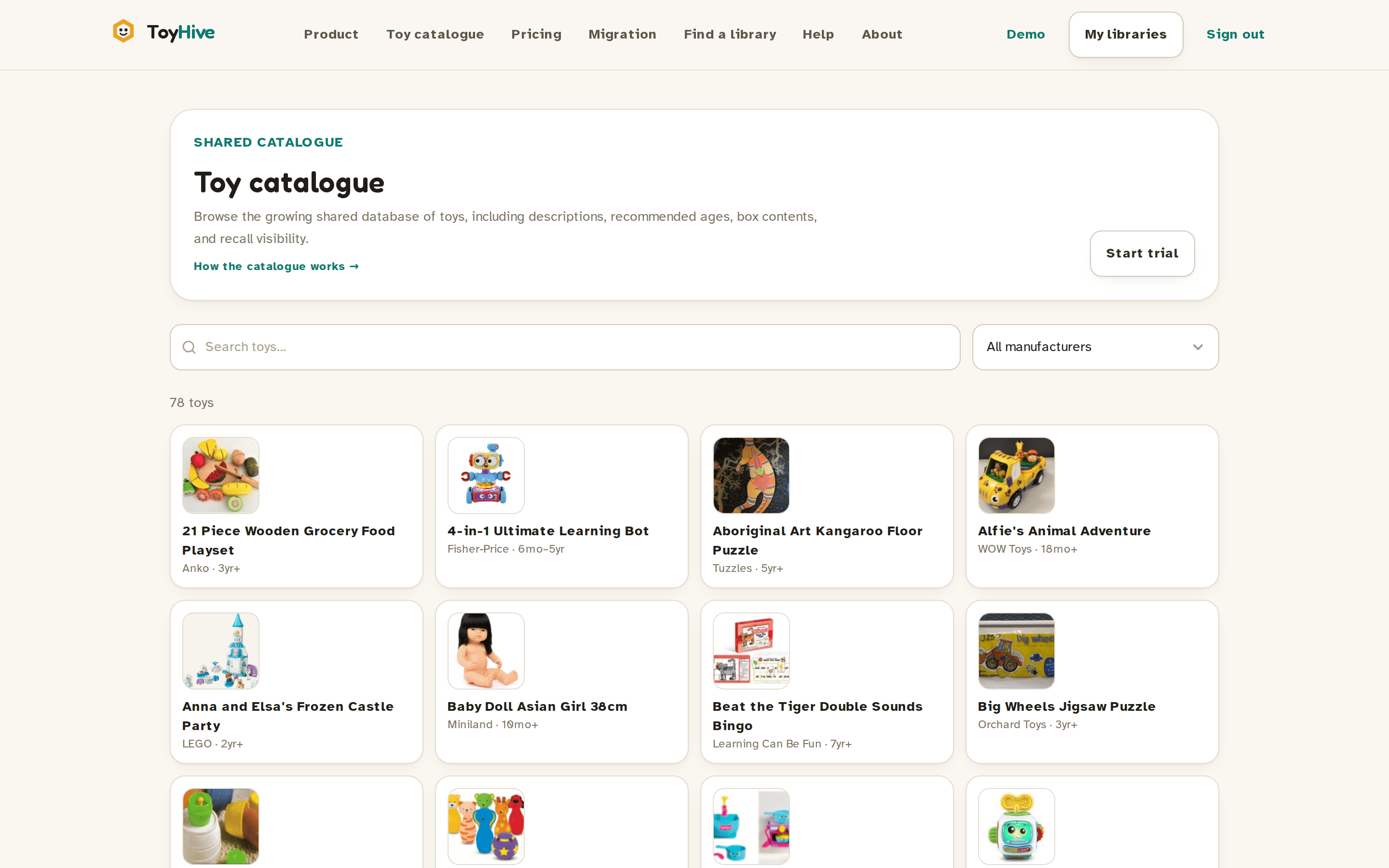This screenshot has height=868, width=1389.
Task: Open the Pricing page
Action: [x=536, y=34]
